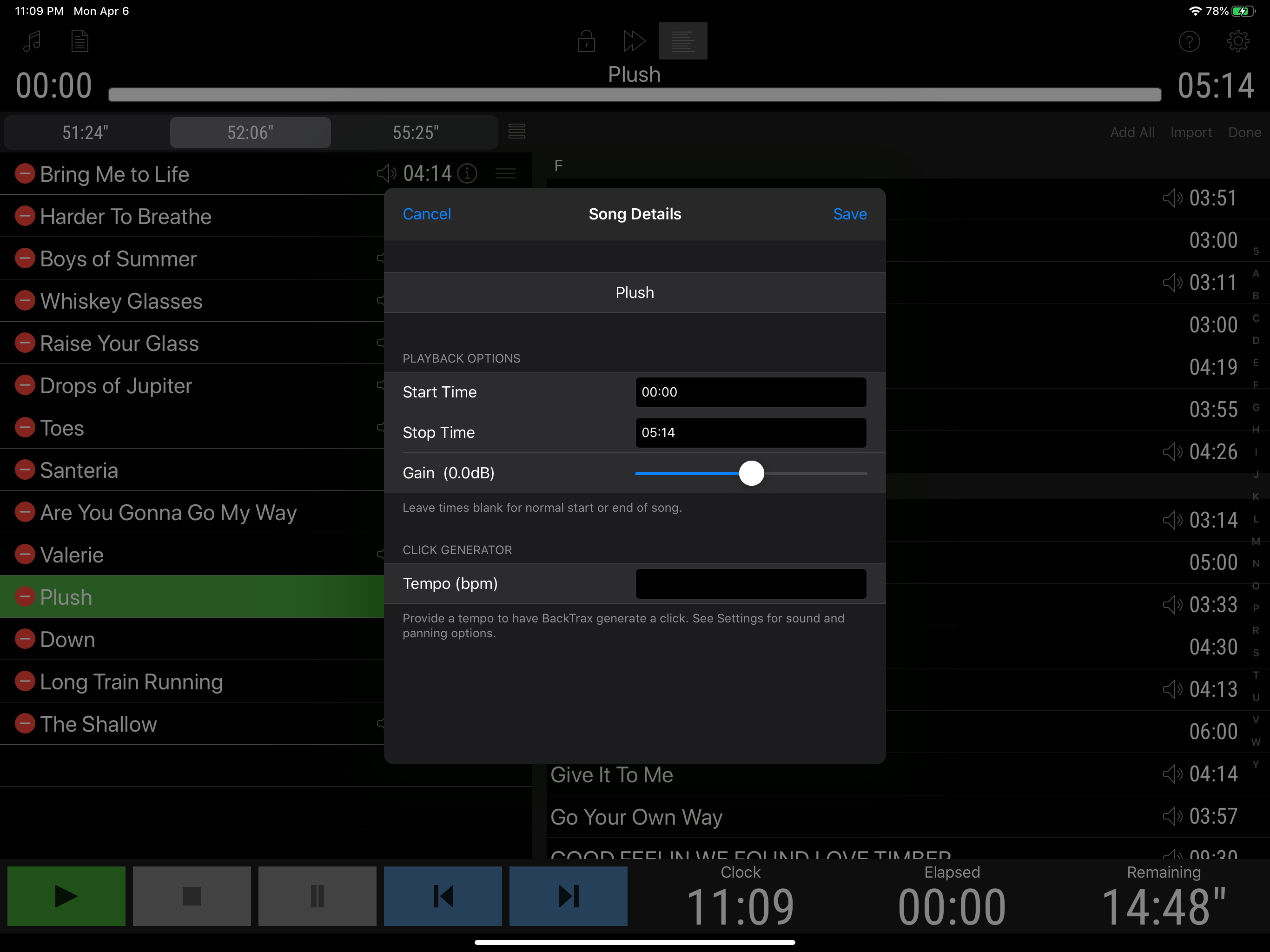Viewport: 1270px width, 952px height.
Task: Jump to letter S in alphabet index
Action: click(x=1256, y=652)
